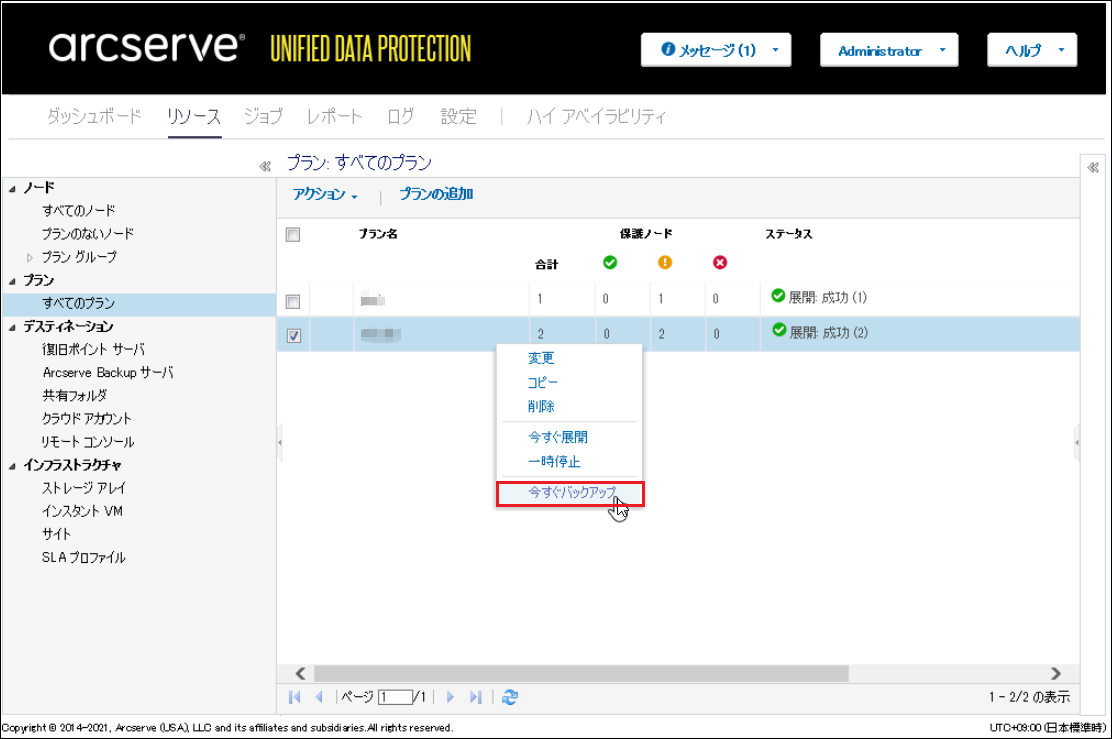Select プランのないノード in the tree

click(x=88, y=234)
